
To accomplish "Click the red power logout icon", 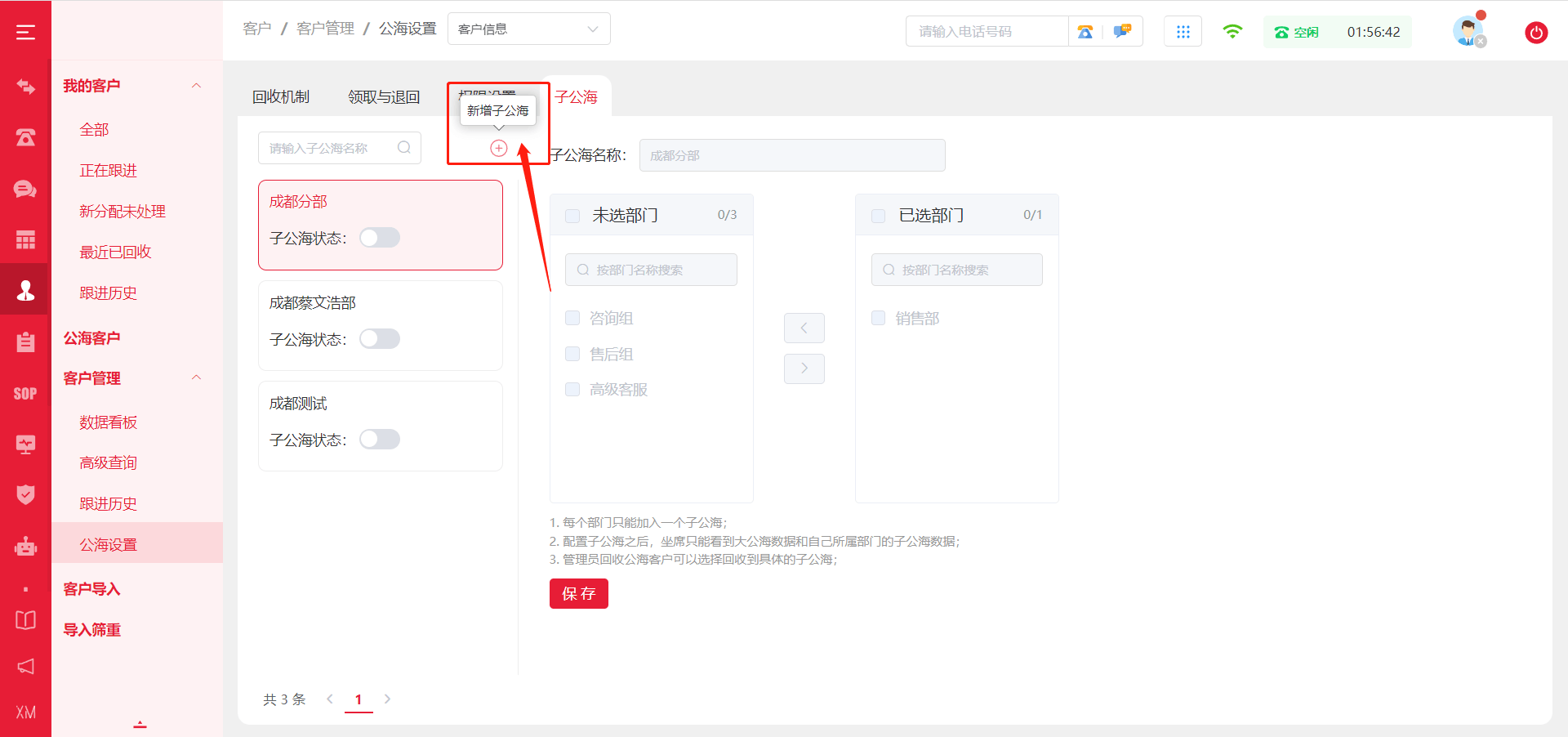I will click(1535, 33).
